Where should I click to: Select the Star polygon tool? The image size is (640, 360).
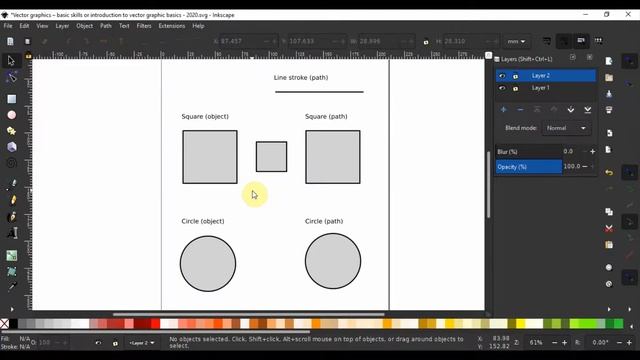click(11, 131)
